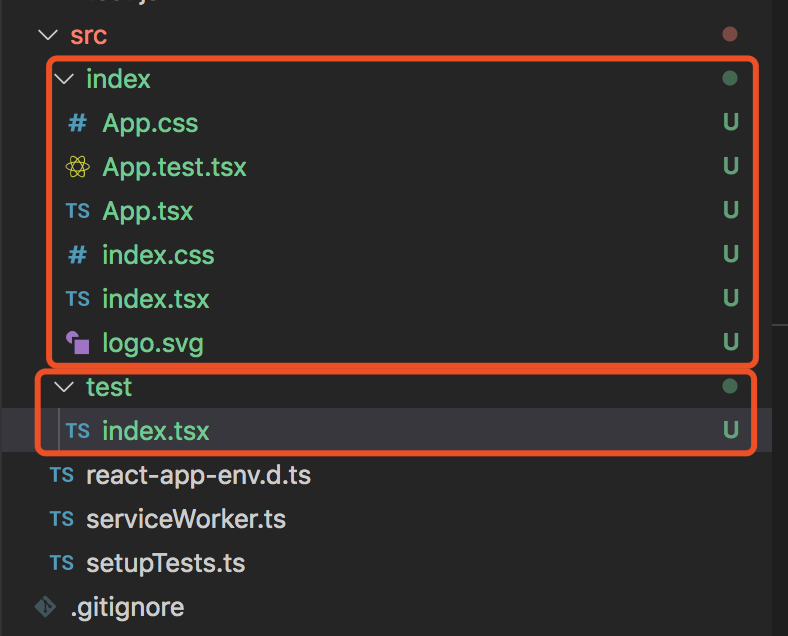Collapse the src folder chevron
Viewport: 788px width, 636px height.
click(47, 36)
